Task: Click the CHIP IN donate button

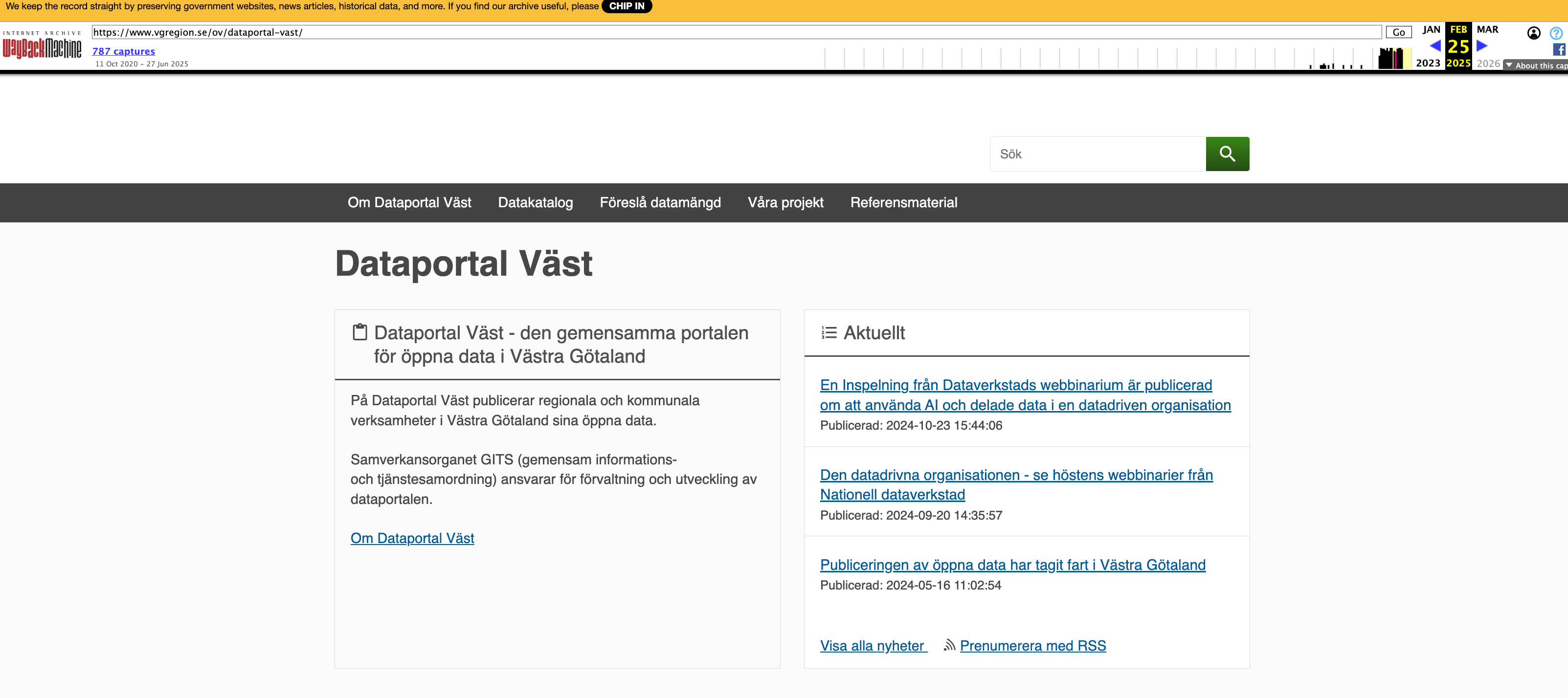Action: 627,6
